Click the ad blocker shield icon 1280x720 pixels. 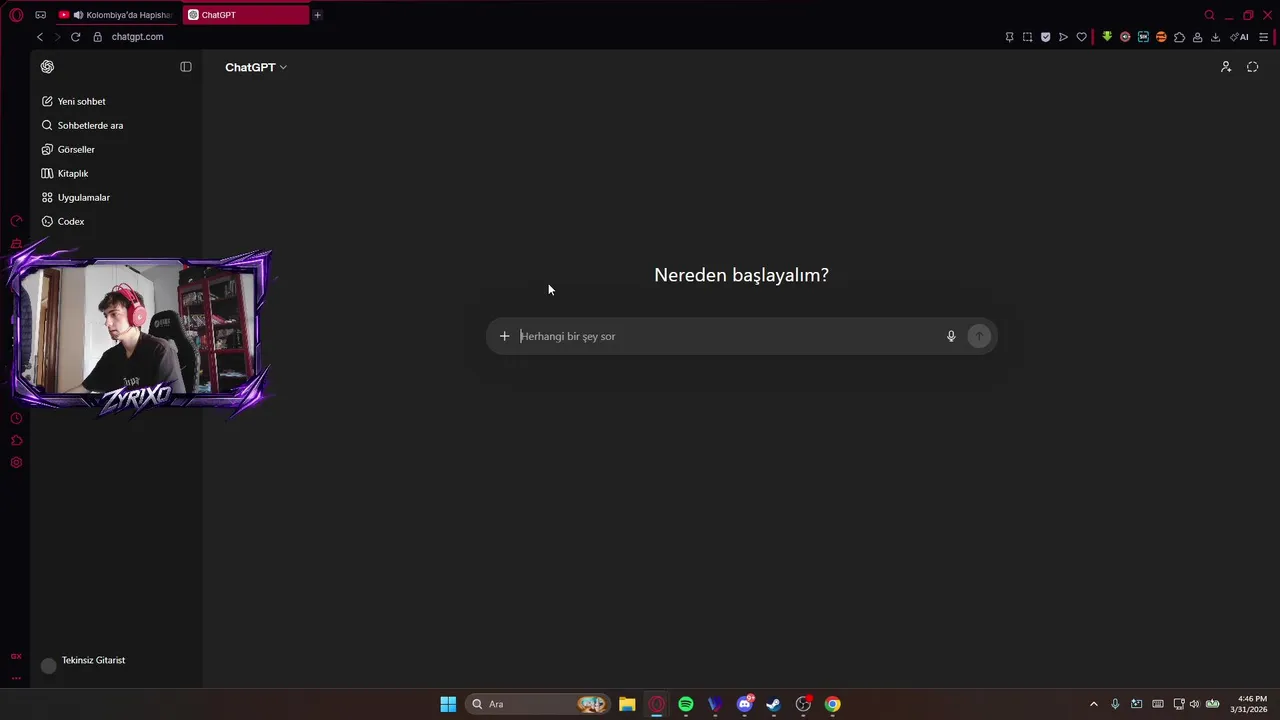pos(1045,37)
